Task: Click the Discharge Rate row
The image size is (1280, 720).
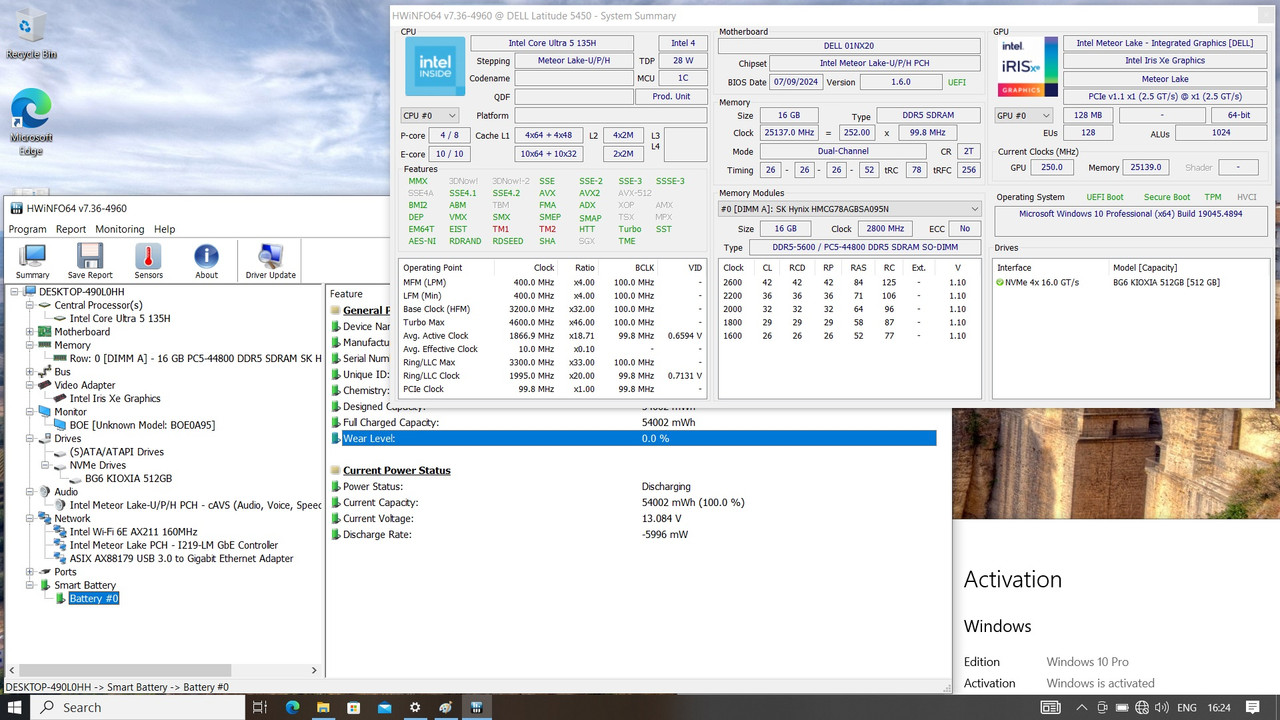Action: click(633, 534)
